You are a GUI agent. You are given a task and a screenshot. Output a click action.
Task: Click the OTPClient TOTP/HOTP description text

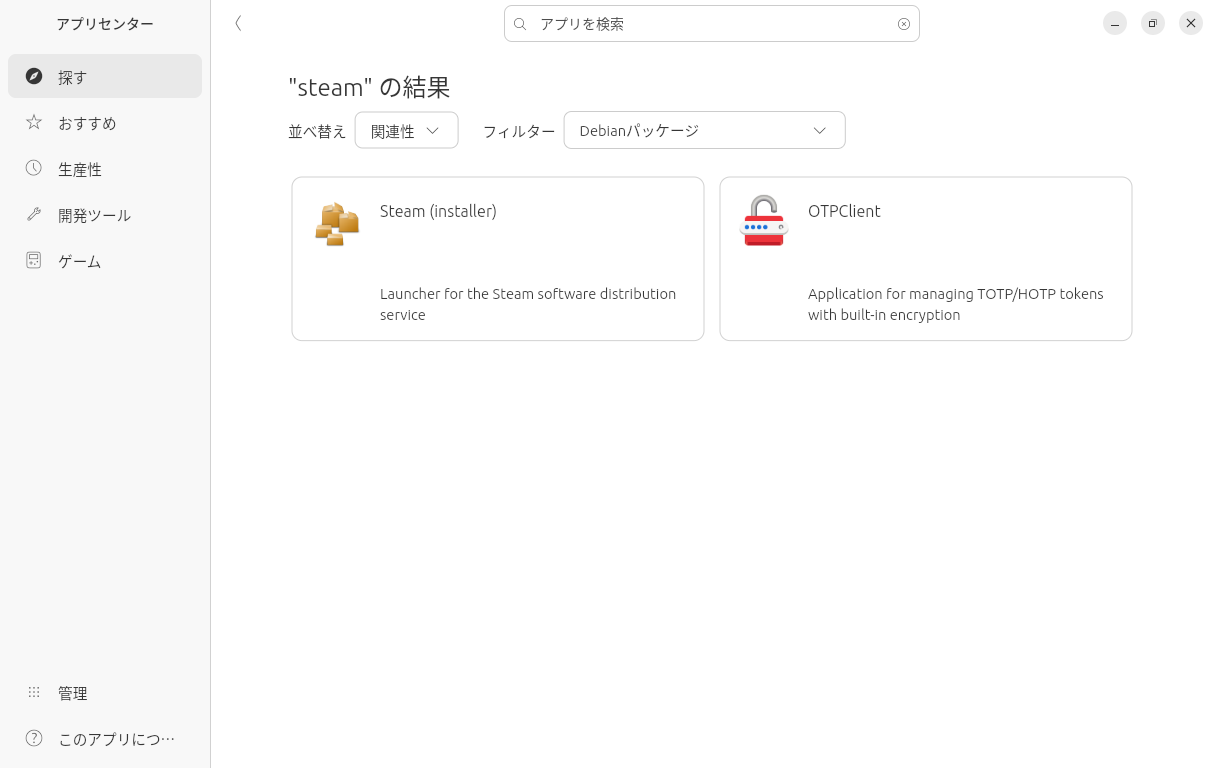coord(956,304)
